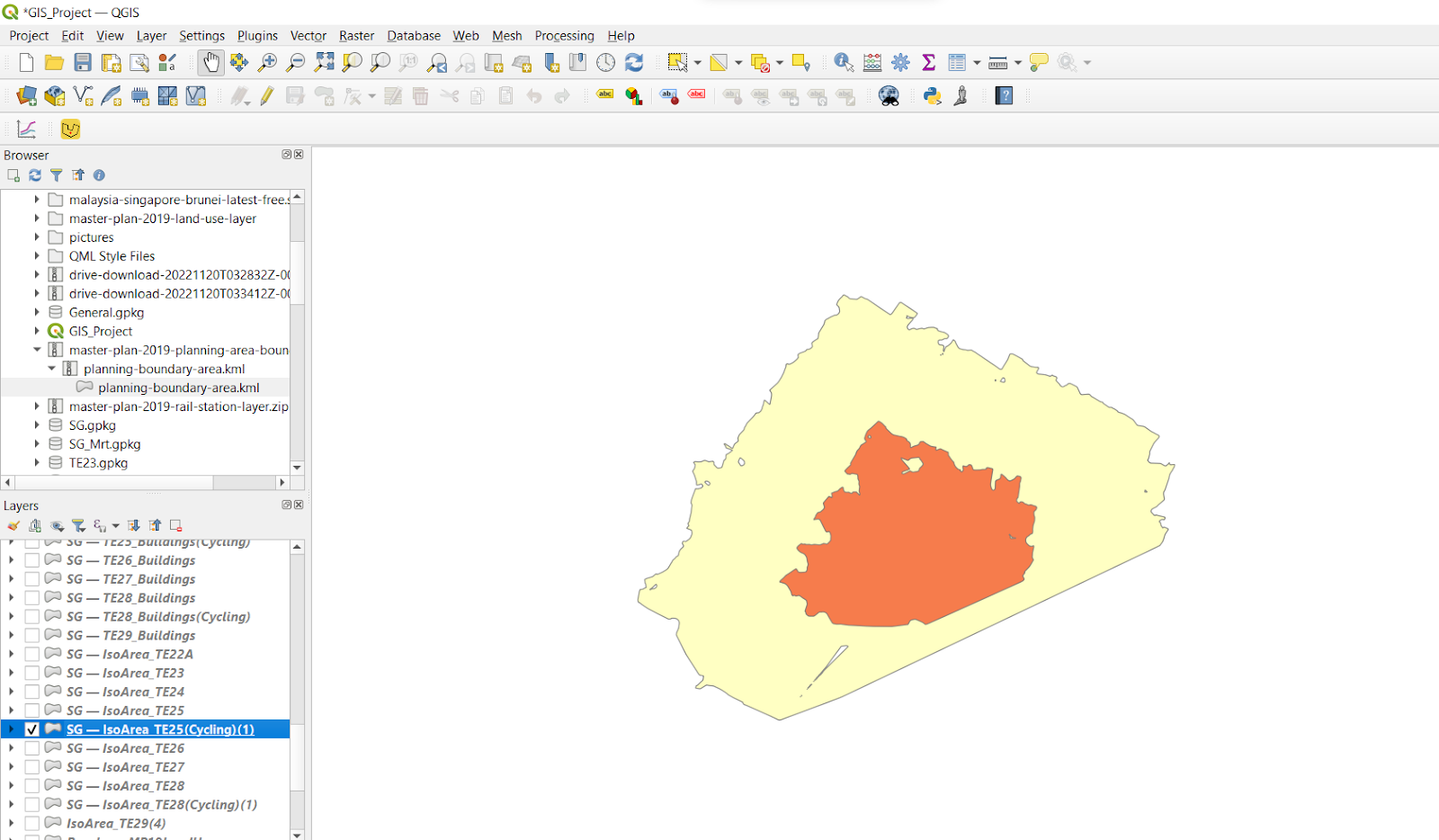Uncheck the IsoArea_TE25(Cycling)(1) layer checkbox

[32, 729]
